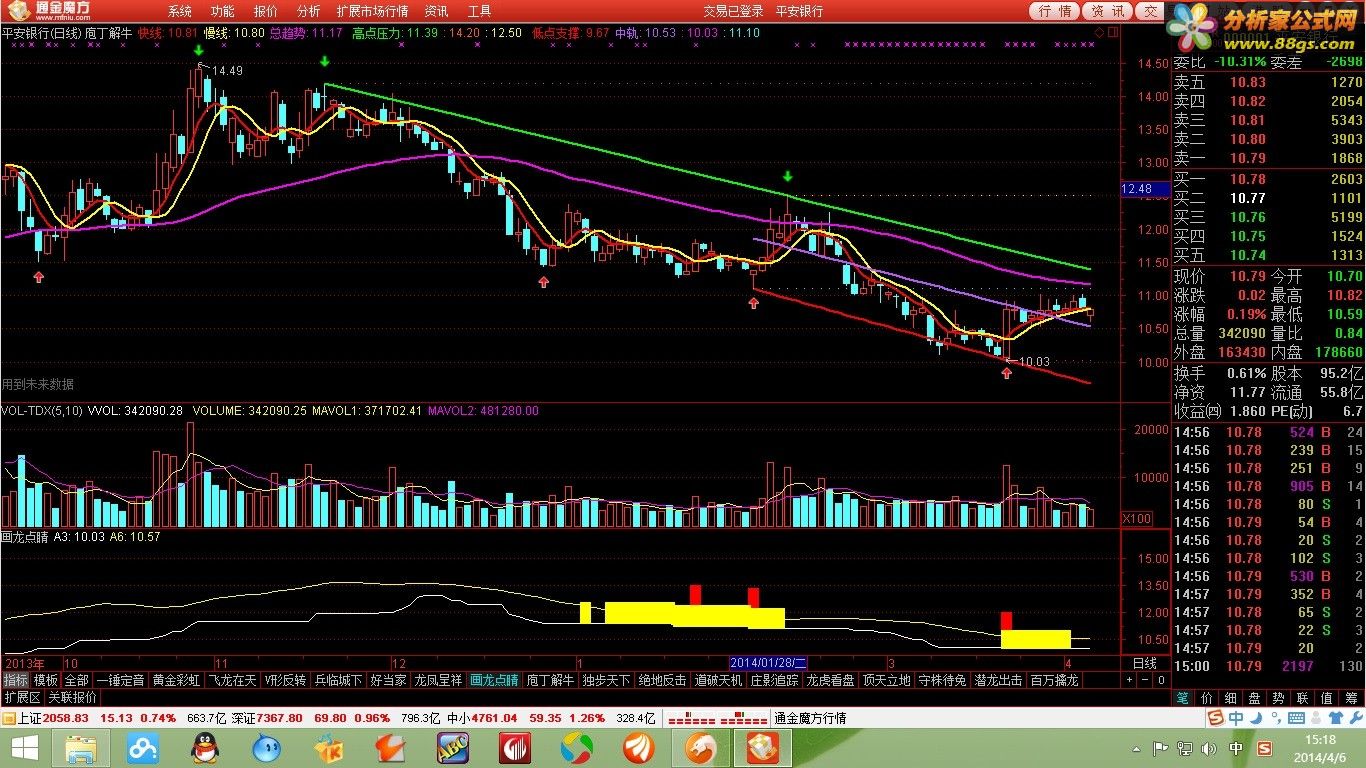Switch to the 黄金彩虹 indicator tab
Screen dimensions: 1366x768
[x=176, y=680]
